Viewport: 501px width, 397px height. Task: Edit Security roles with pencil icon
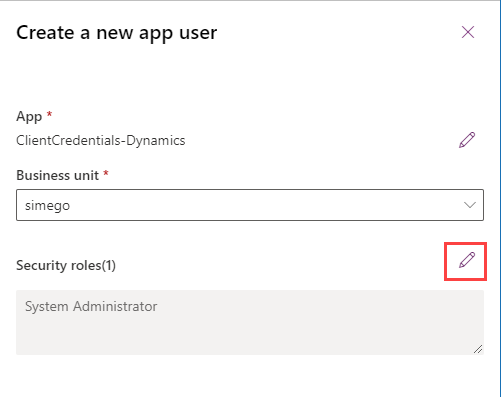click(467, 260)
